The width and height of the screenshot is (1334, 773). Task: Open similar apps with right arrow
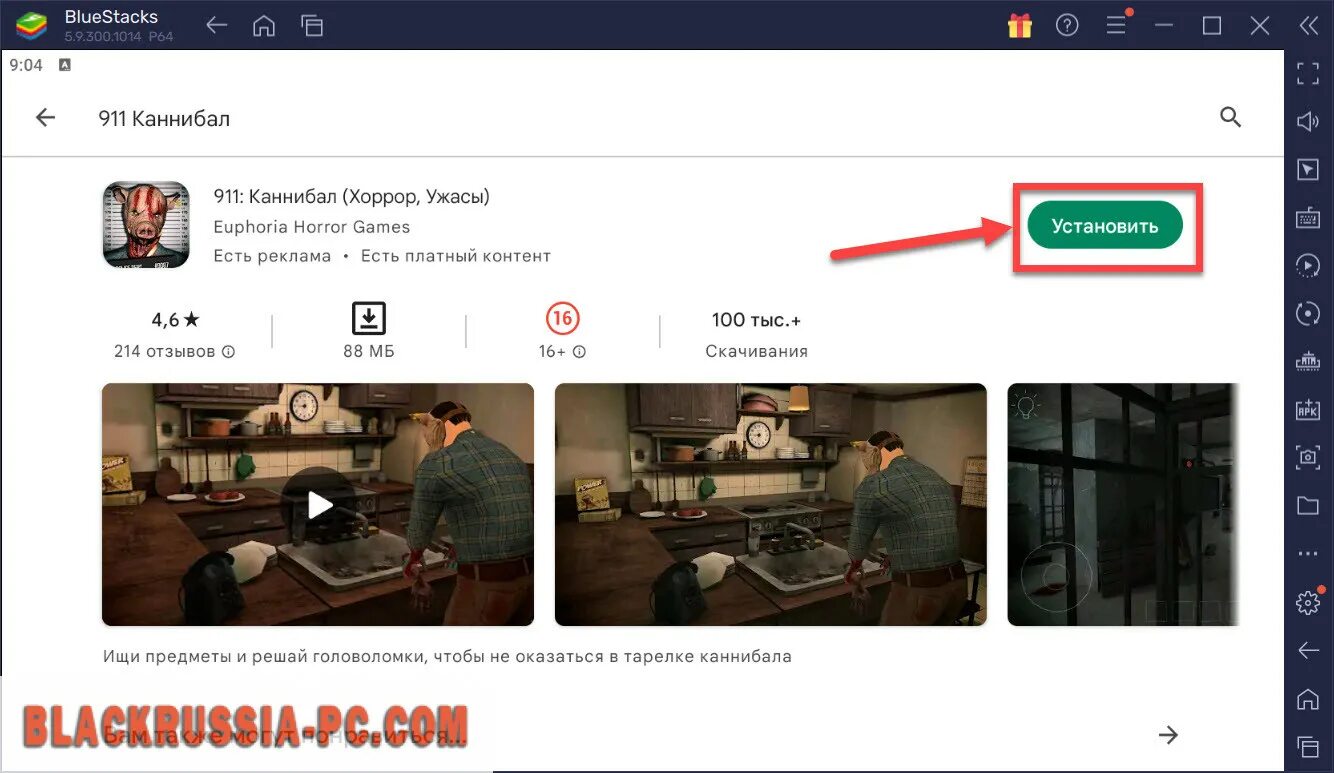(1168, 736)
